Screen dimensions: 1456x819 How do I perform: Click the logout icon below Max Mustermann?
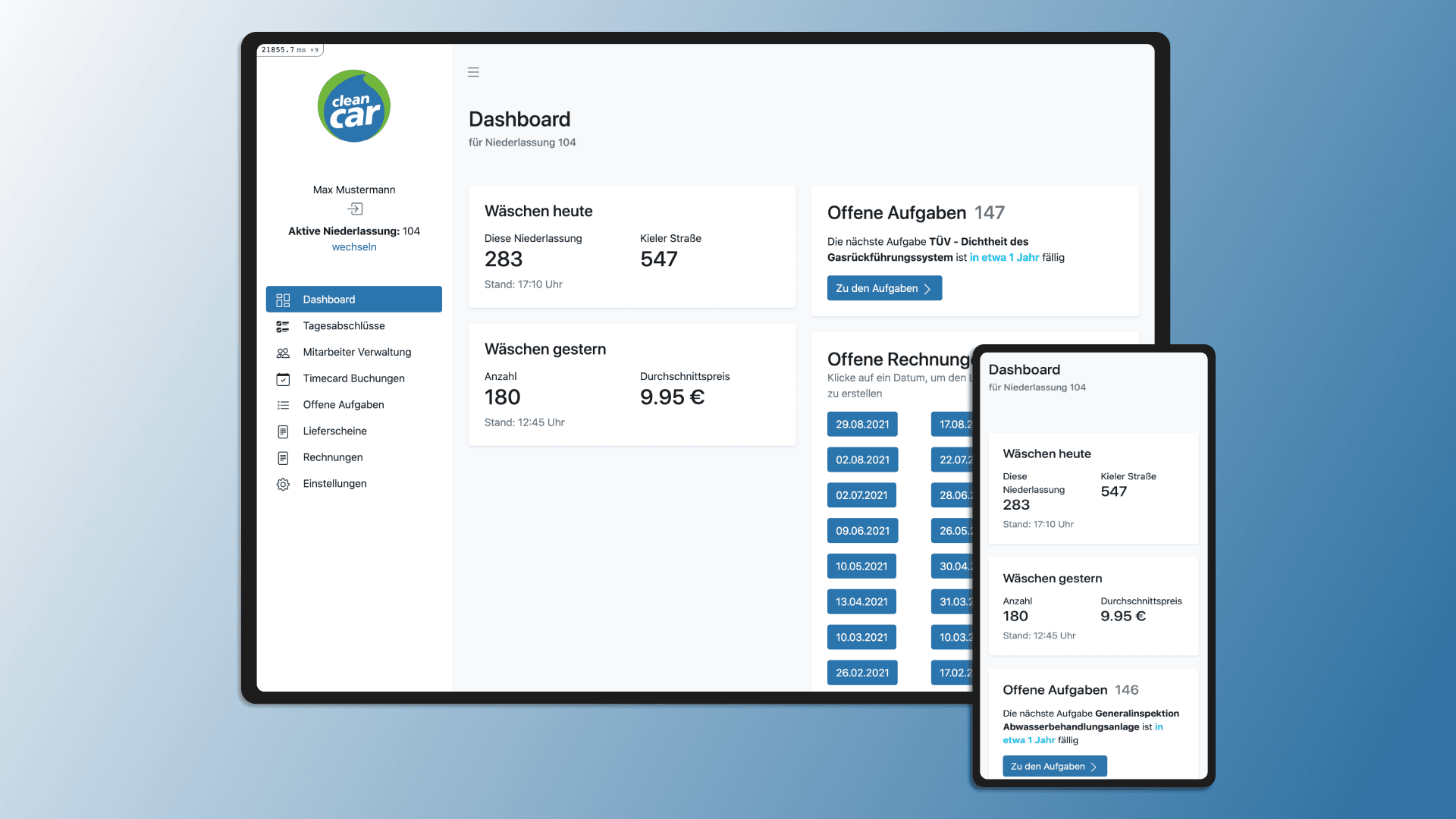tap(355, 209)
